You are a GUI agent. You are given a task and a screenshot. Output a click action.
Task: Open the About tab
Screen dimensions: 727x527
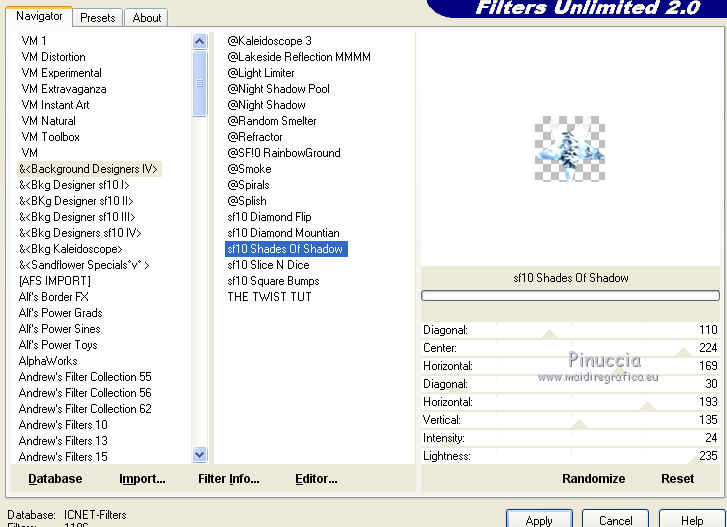pos(147,18)
